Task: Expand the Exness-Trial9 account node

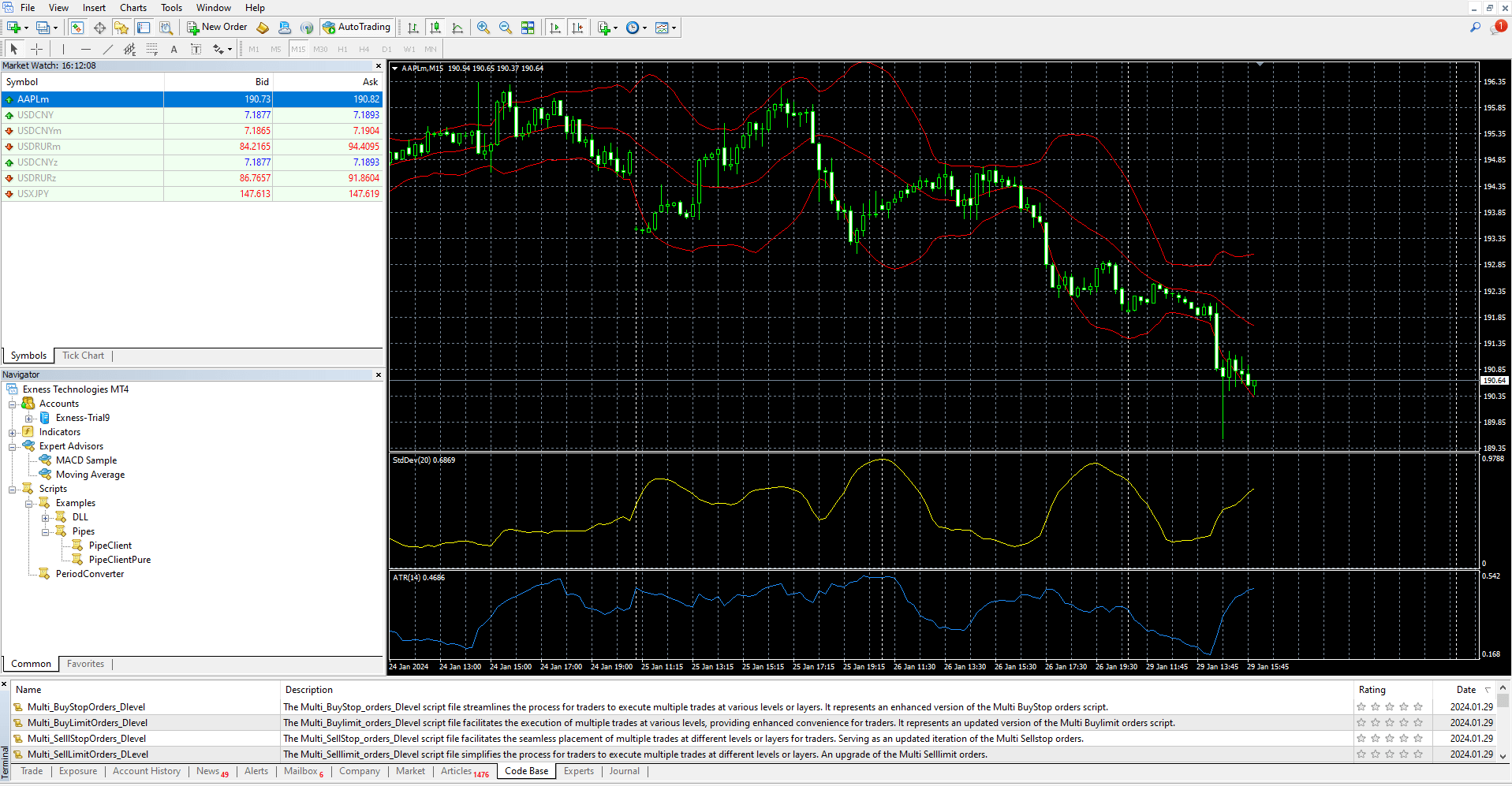Action: (x=29, y=418)
